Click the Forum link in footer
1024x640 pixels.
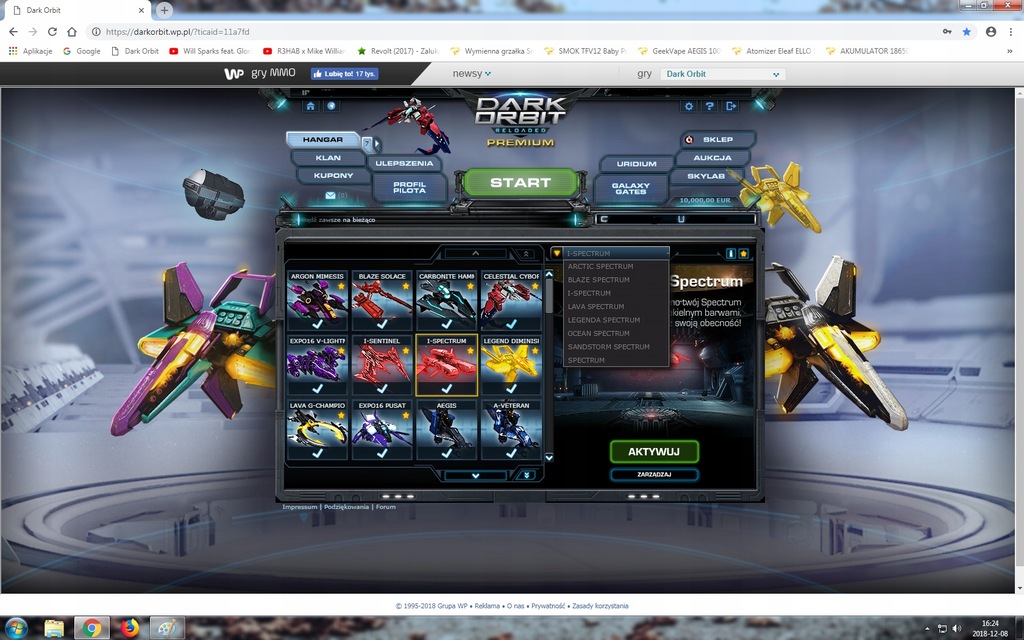click(385, 507)
